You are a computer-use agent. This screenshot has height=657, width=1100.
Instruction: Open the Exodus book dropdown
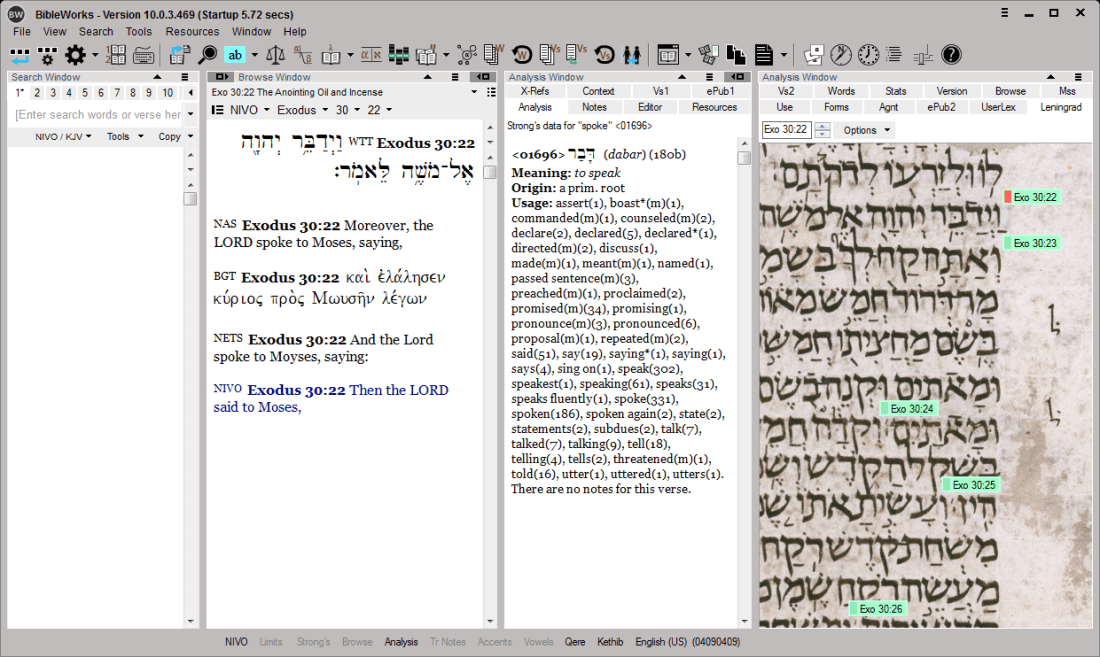(302, 110)
